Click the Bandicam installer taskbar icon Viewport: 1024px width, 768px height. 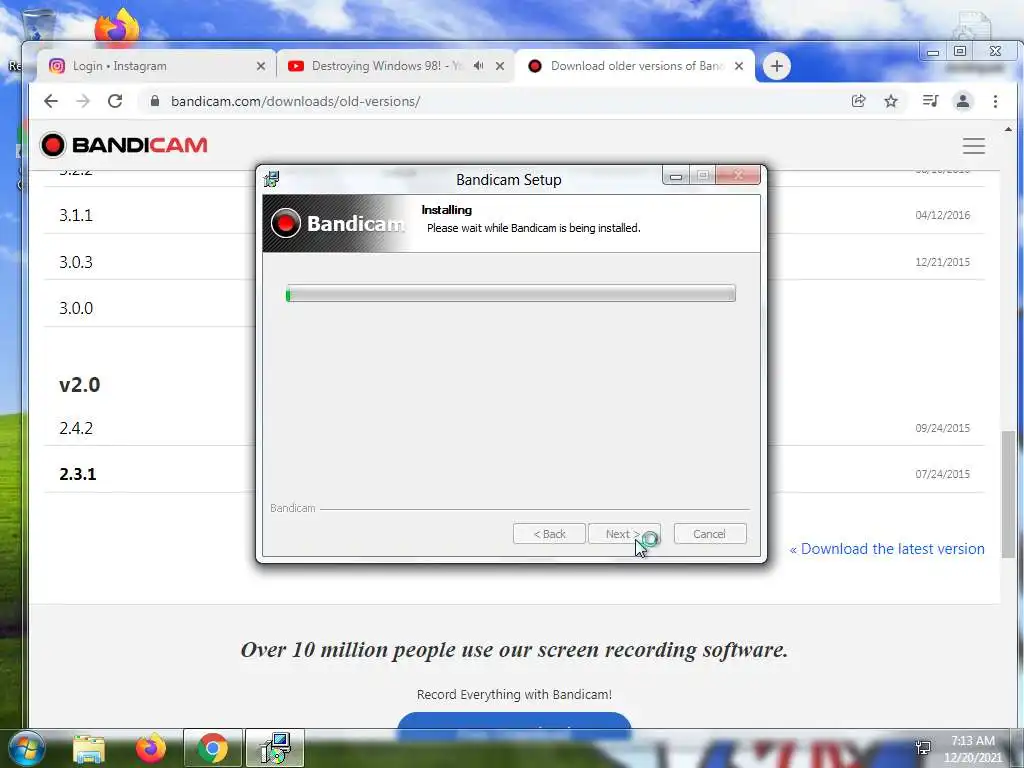click(275, 748)
